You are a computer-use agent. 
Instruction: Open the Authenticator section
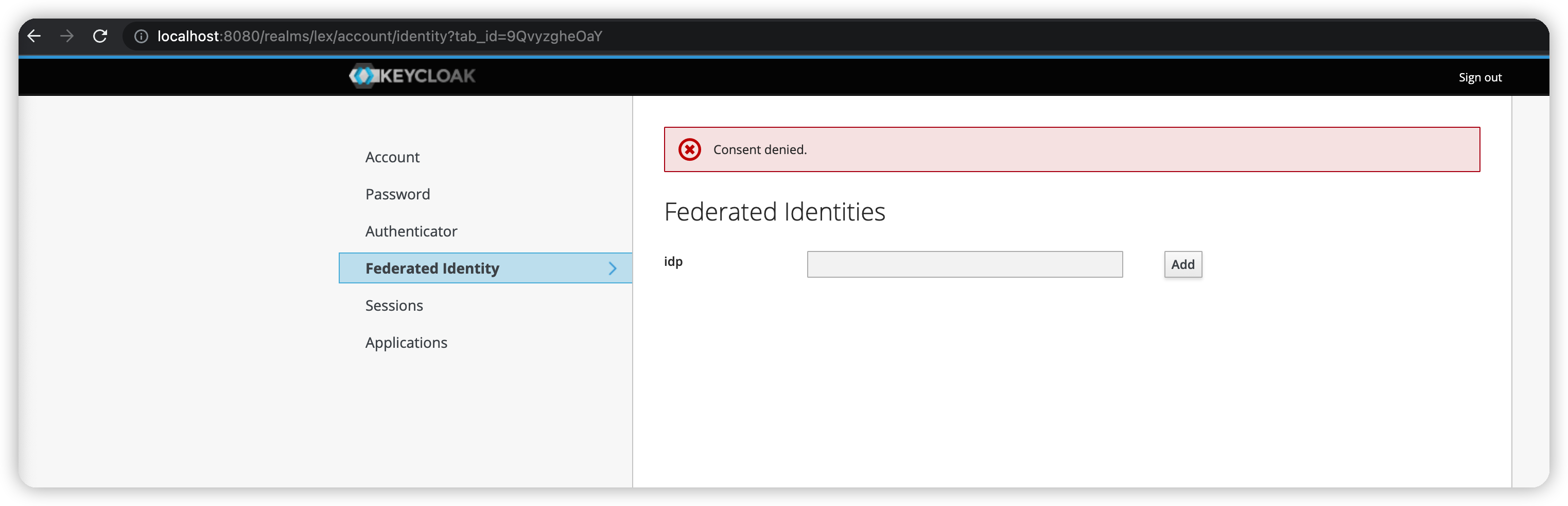pyautogui.click(x=411, y=231)
